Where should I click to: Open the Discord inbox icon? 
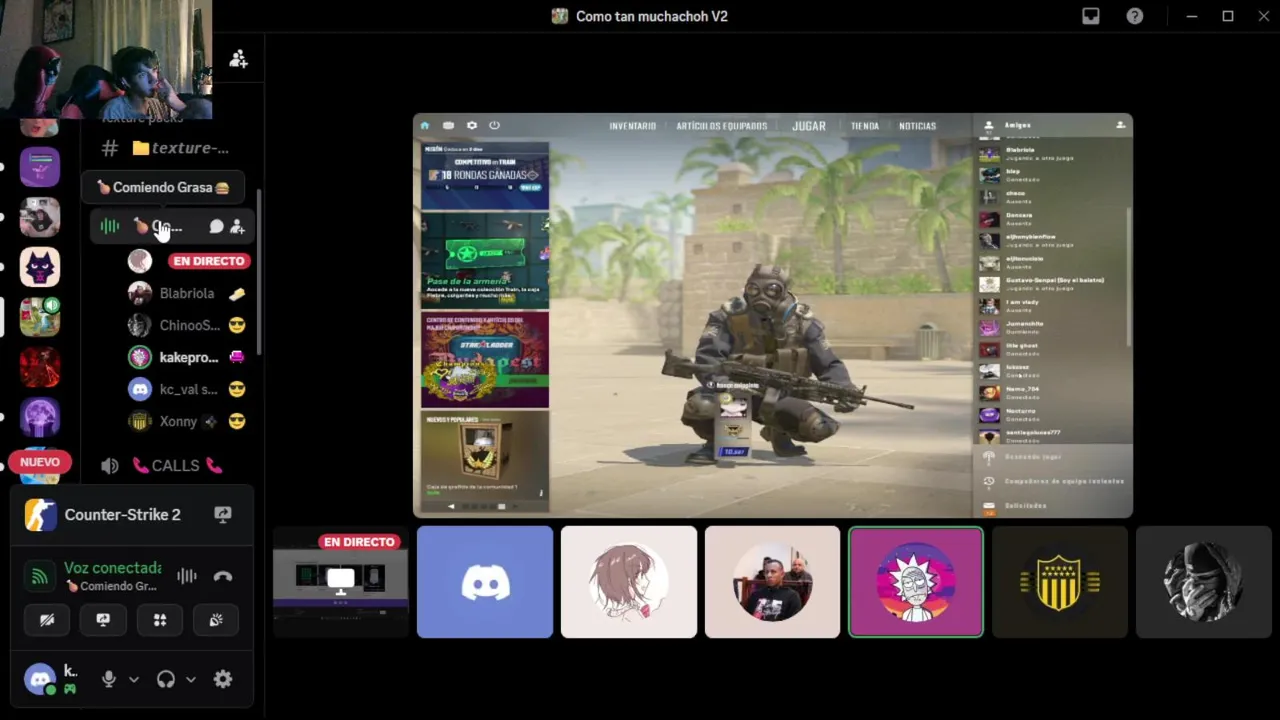(x=1091, y=16)
